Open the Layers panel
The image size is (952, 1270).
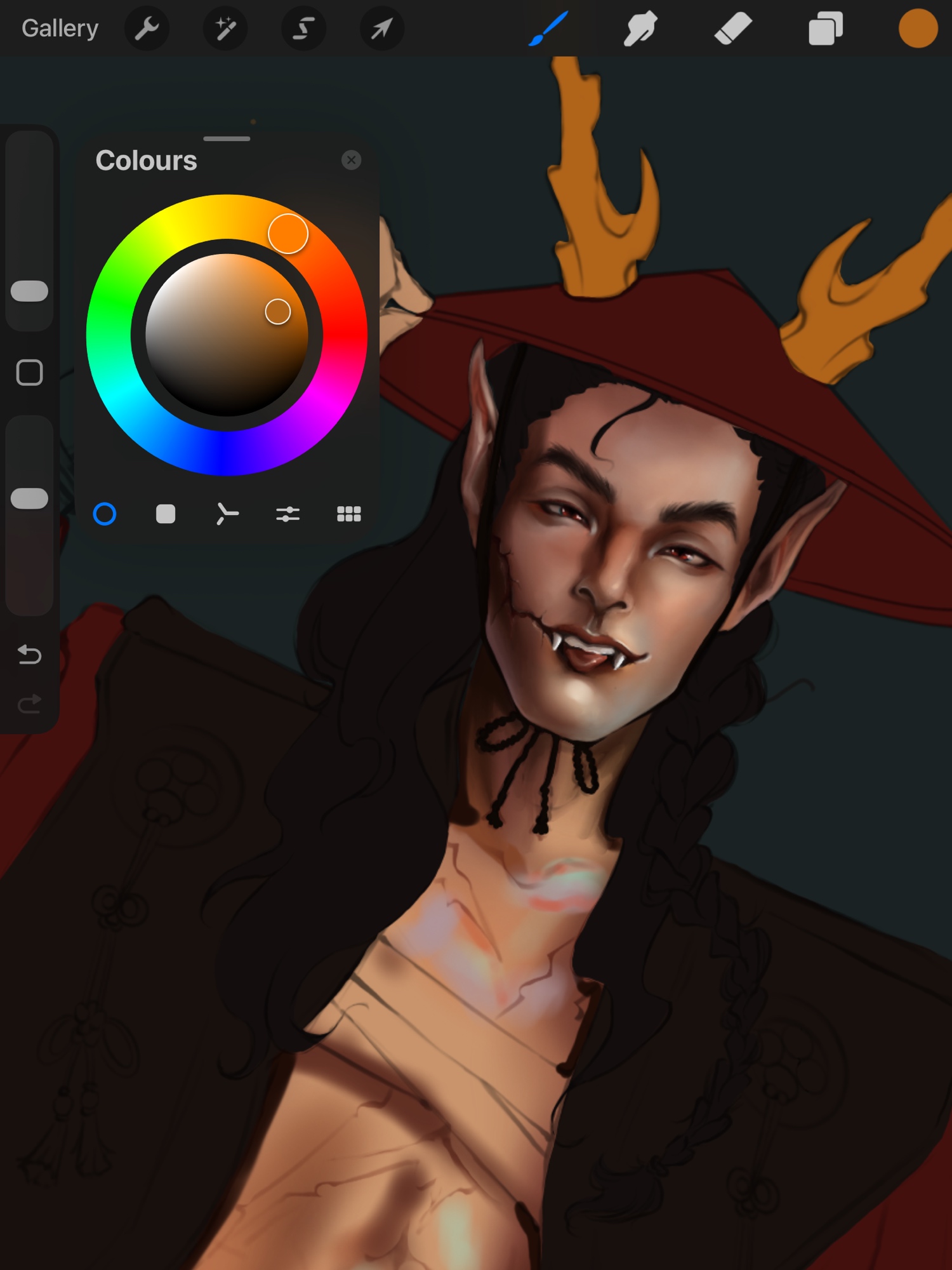825,29
